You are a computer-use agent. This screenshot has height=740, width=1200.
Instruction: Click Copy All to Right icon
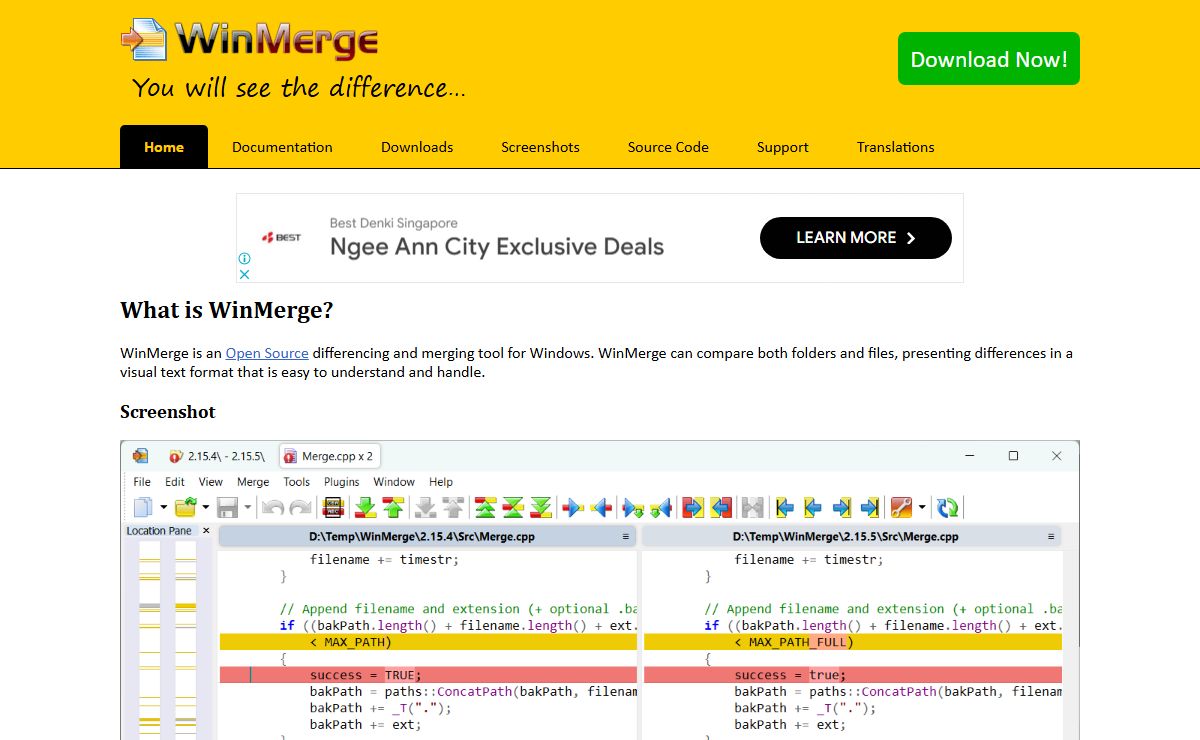(x=693, y=508)
